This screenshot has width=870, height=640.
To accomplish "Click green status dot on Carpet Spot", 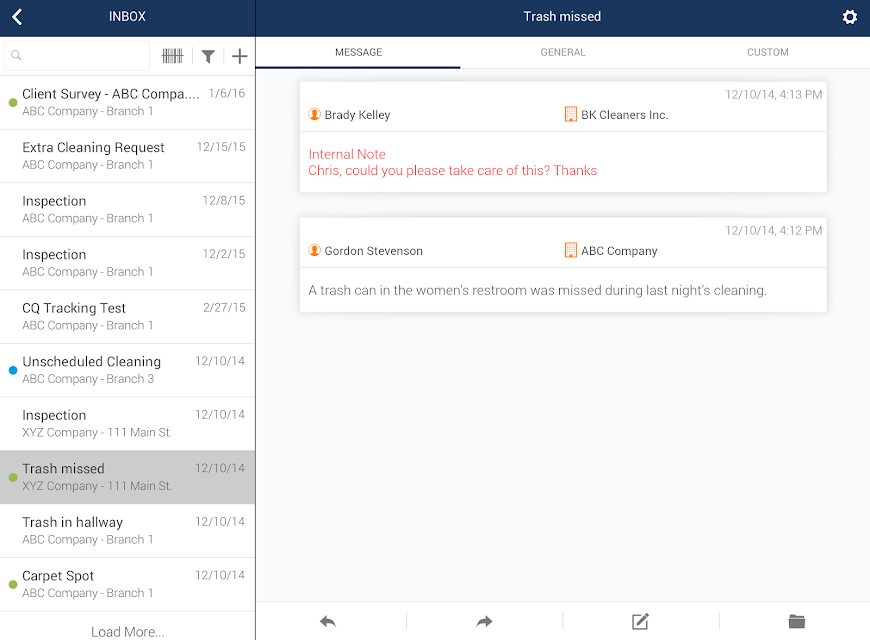I will pos(13,584).
